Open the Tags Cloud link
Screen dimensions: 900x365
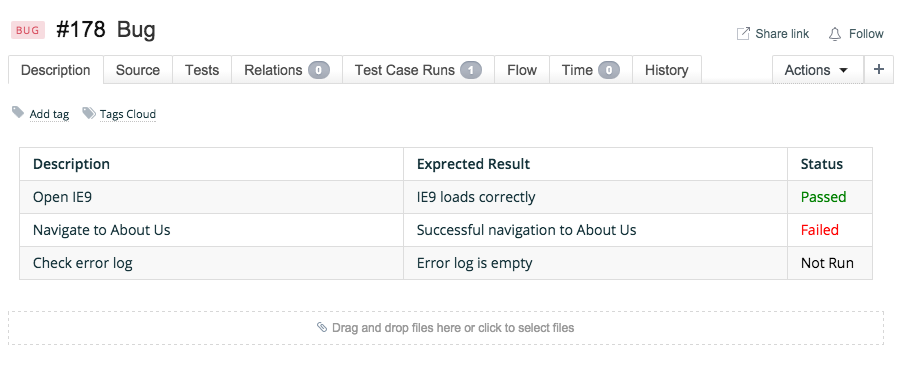127,114
